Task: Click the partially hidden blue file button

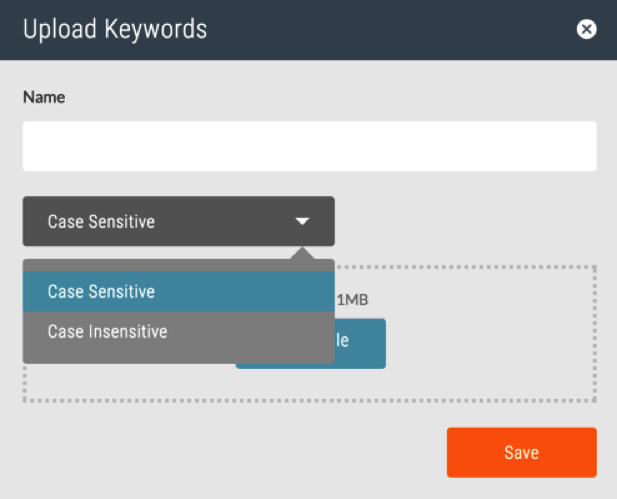Action: click(360, 343)
